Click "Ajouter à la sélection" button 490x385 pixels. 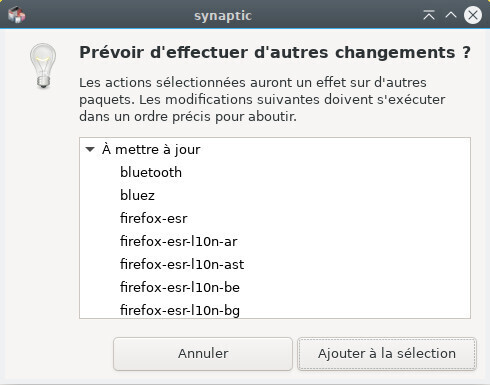point(387,354)
